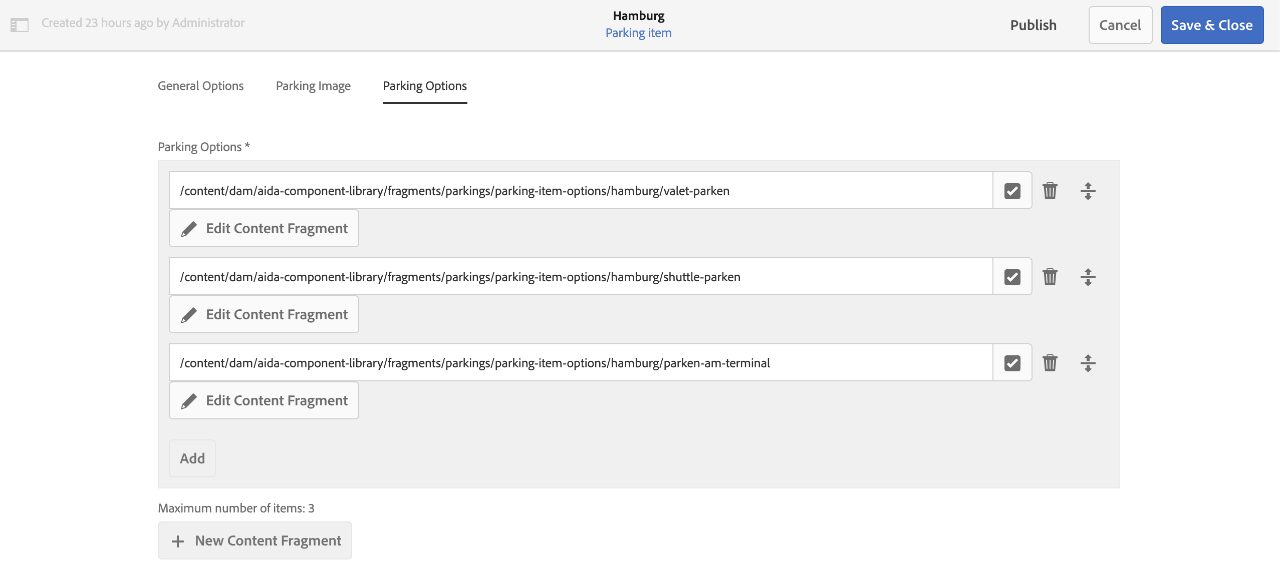
Task: Switch to the Parking Image tab
Action: pyautogui.click(x=313, y=86)
